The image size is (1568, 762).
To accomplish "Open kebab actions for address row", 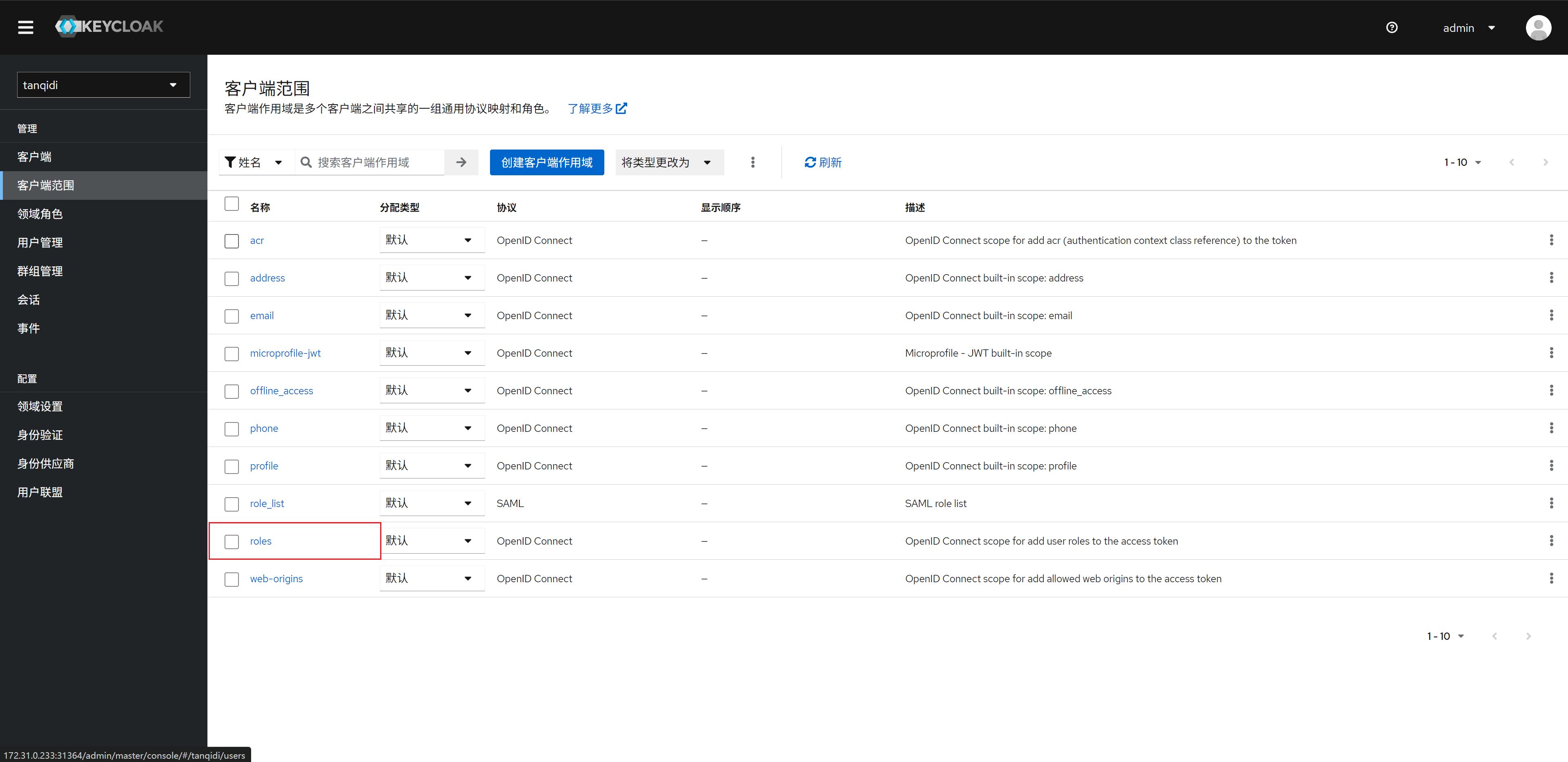I will pos(1551,278).
